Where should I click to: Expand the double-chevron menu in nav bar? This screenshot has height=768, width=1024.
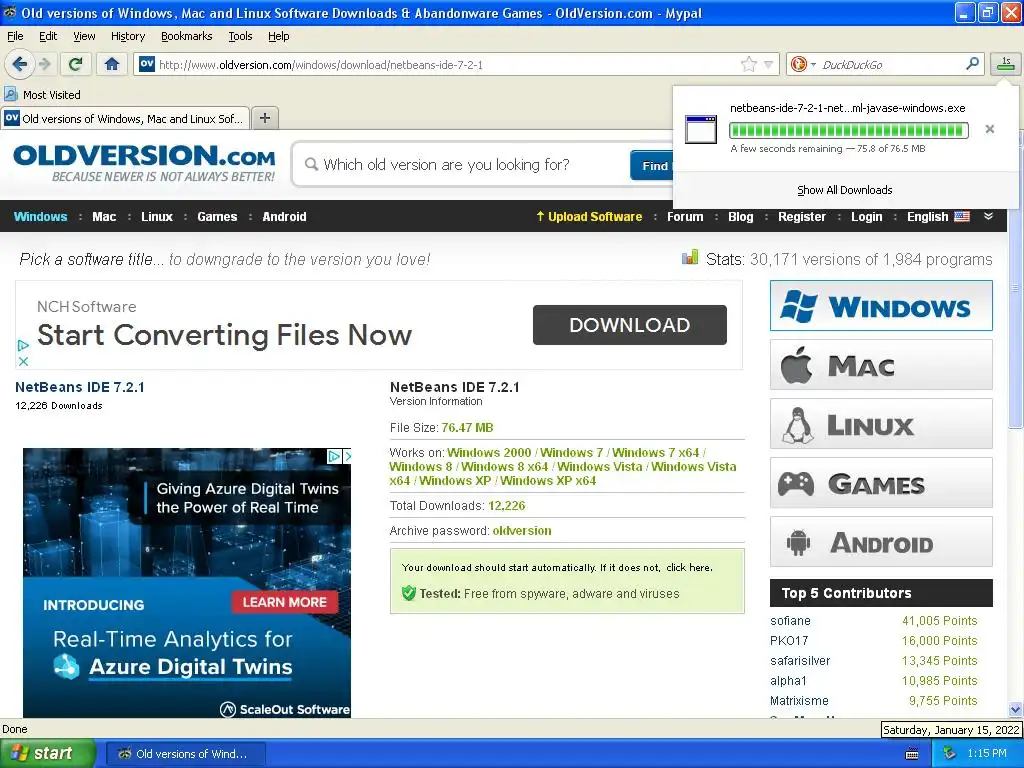click(x=988, y=216)
